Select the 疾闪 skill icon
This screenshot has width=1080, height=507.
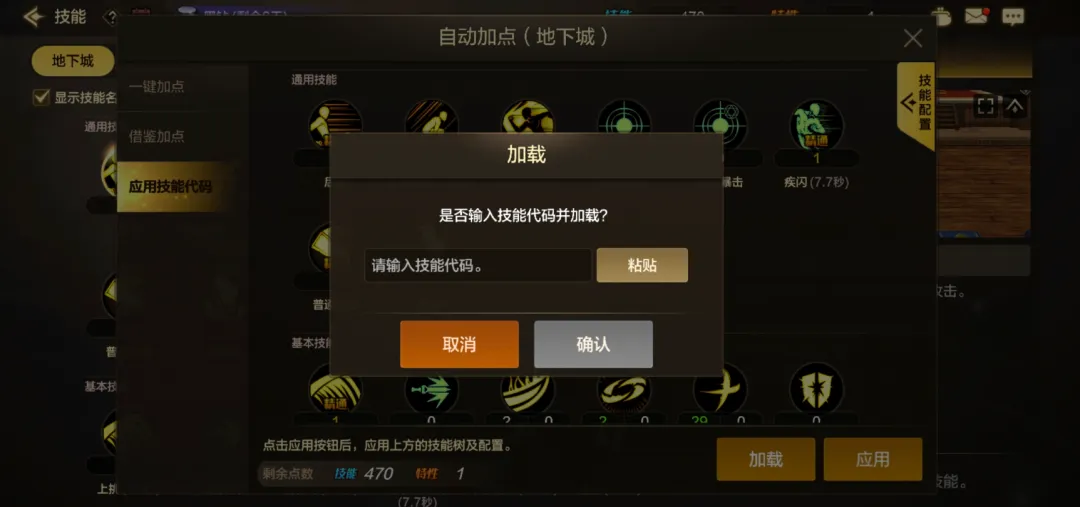coord(816,126)
